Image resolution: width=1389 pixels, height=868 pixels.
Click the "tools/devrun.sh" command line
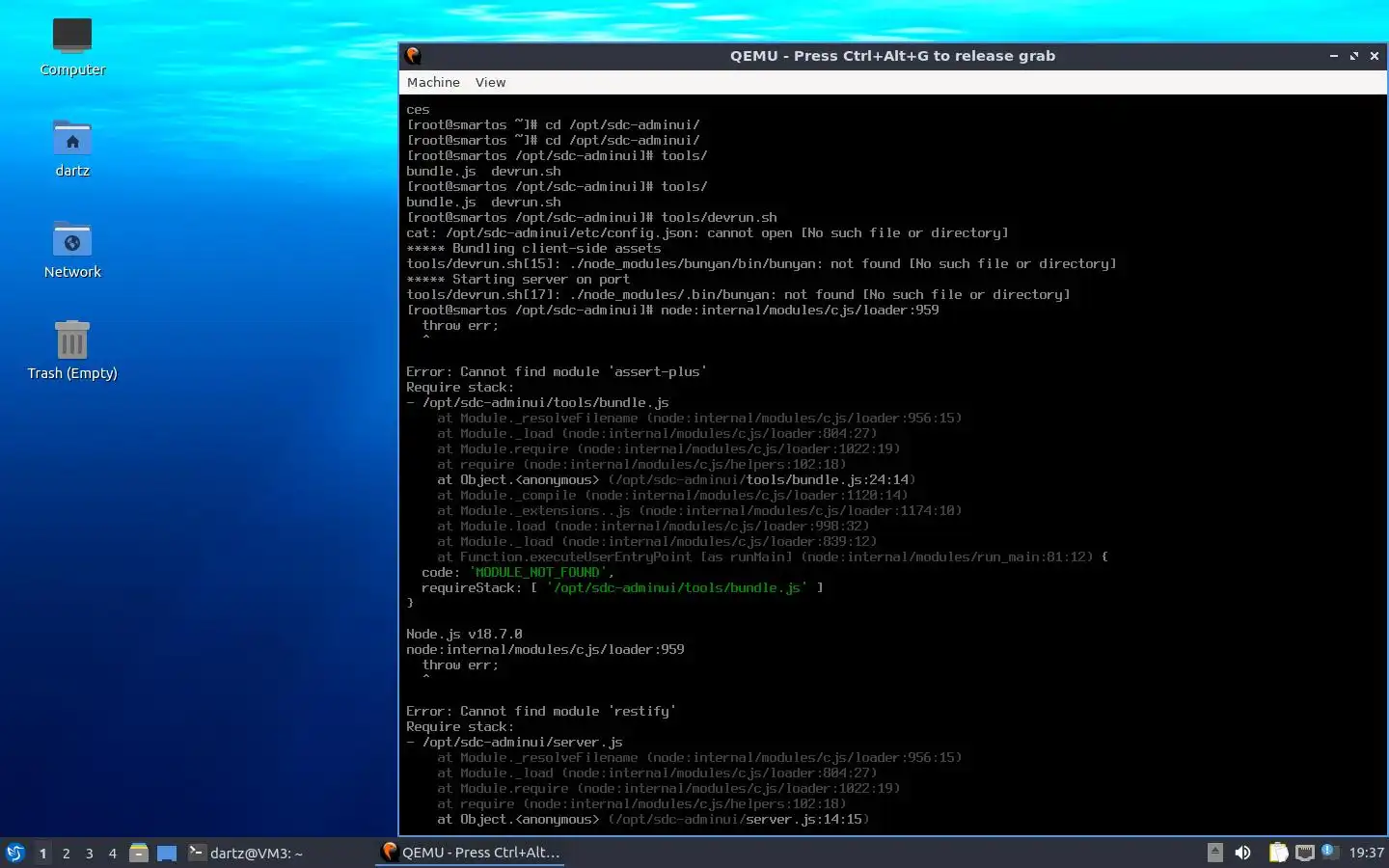tap(591, 217)
